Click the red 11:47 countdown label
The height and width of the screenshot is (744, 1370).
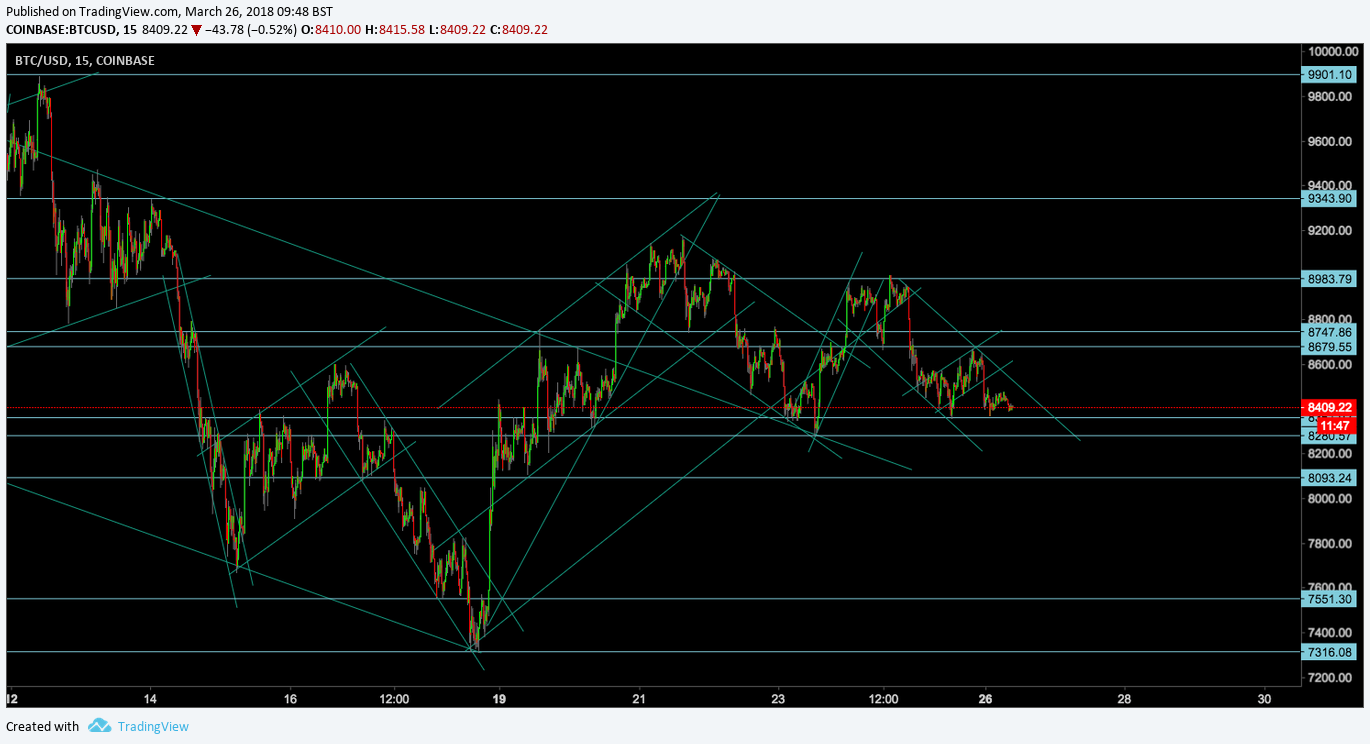tap(1337, 425)
